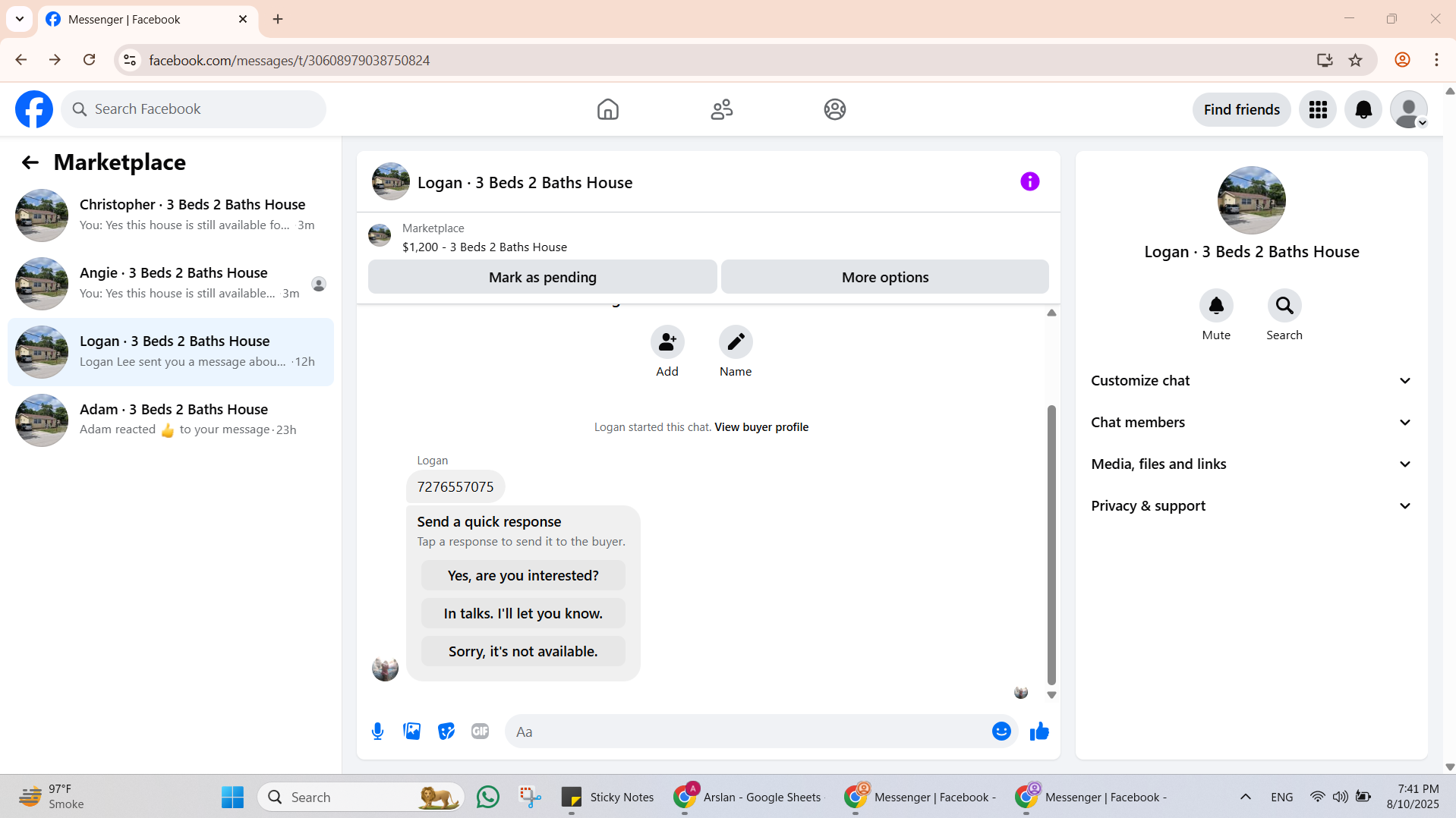Viewport: 1456px width, 818px height.
Task: Open Windows Start menu
Action: pyautogui.click(x=232, y=797)
